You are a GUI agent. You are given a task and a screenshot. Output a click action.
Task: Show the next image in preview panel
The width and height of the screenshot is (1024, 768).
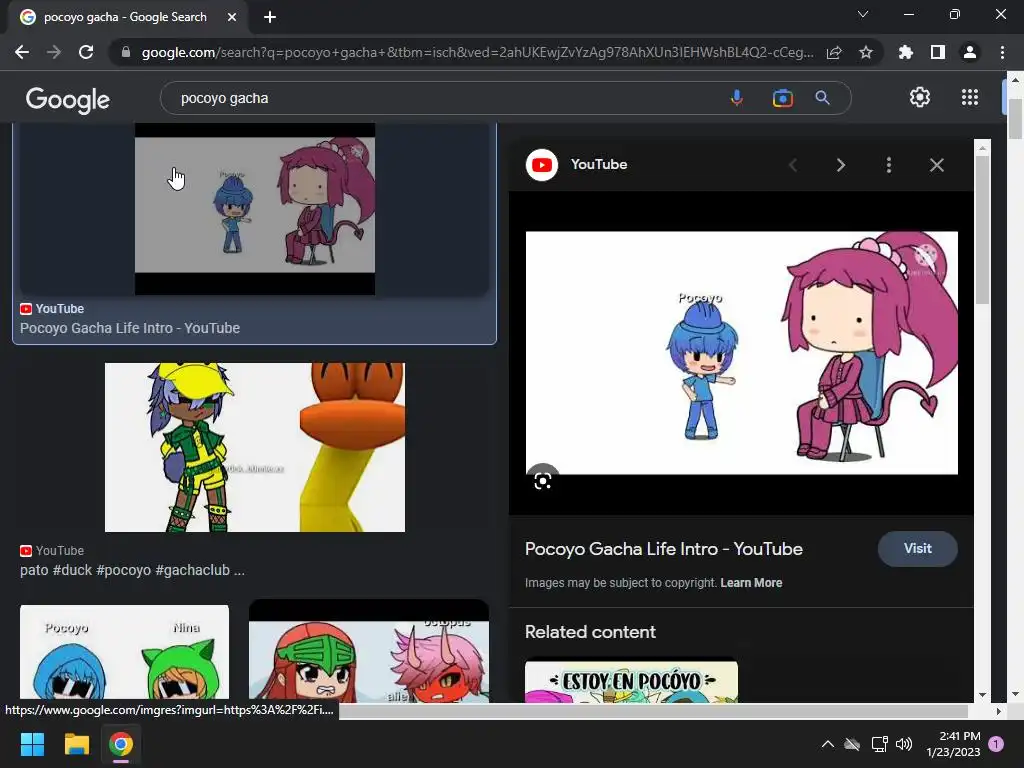tap(841, 165)
